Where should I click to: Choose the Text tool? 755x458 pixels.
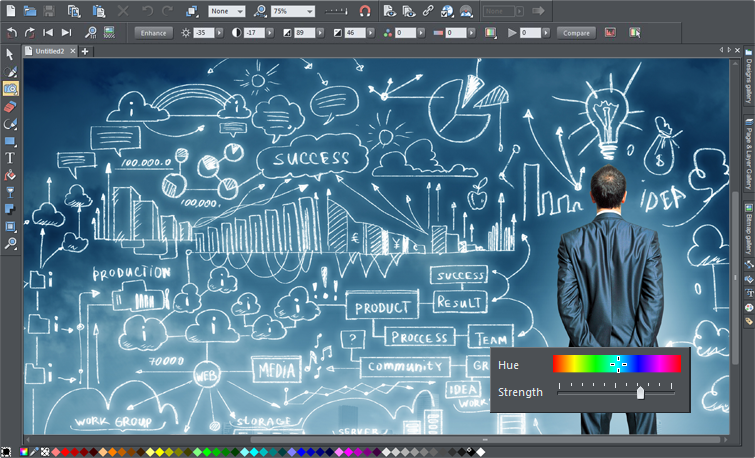click(10, 158)
